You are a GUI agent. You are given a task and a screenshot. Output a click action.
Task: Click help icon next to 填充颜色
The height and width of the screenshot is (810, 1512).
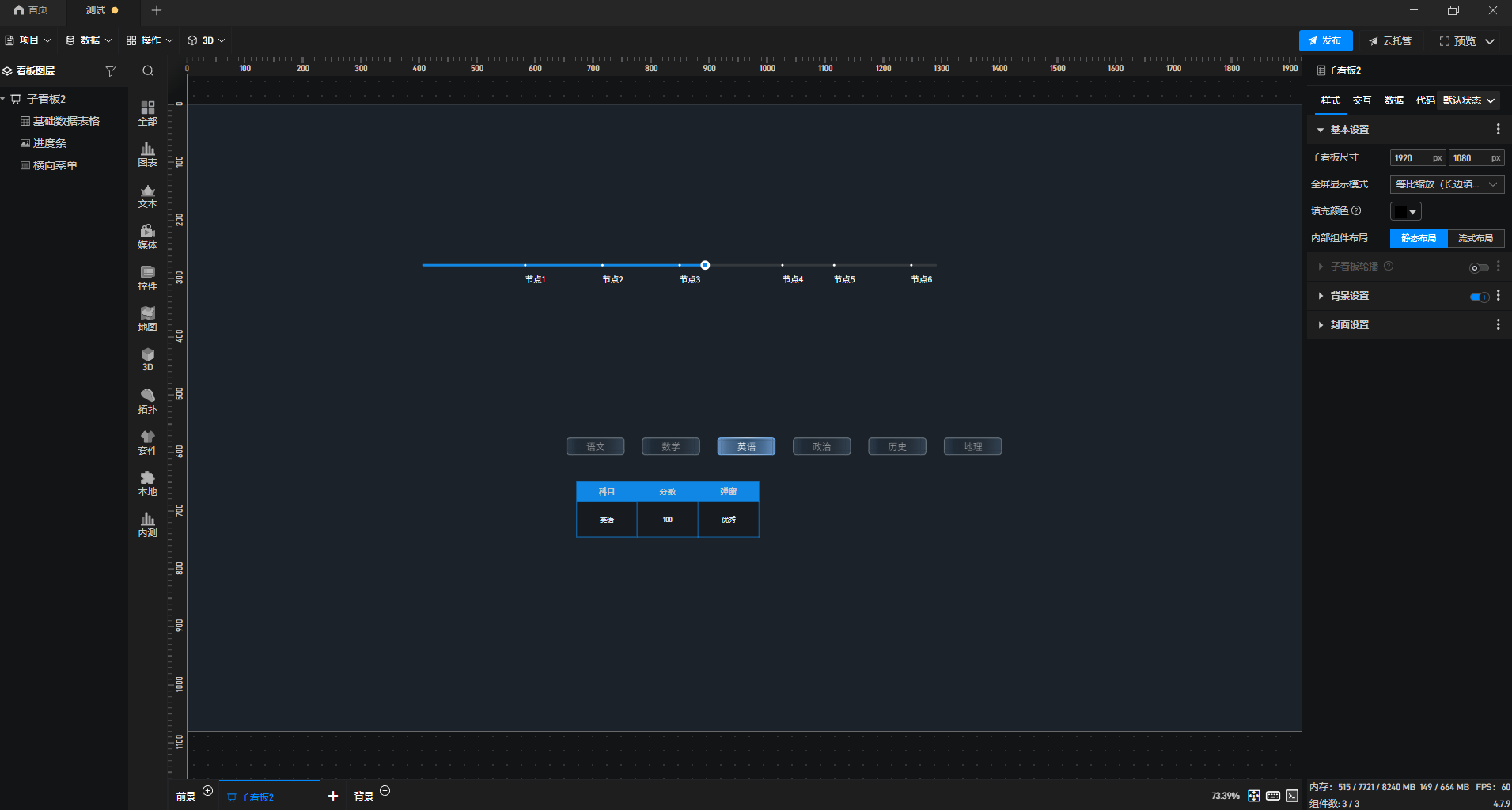coord(1356,210)
